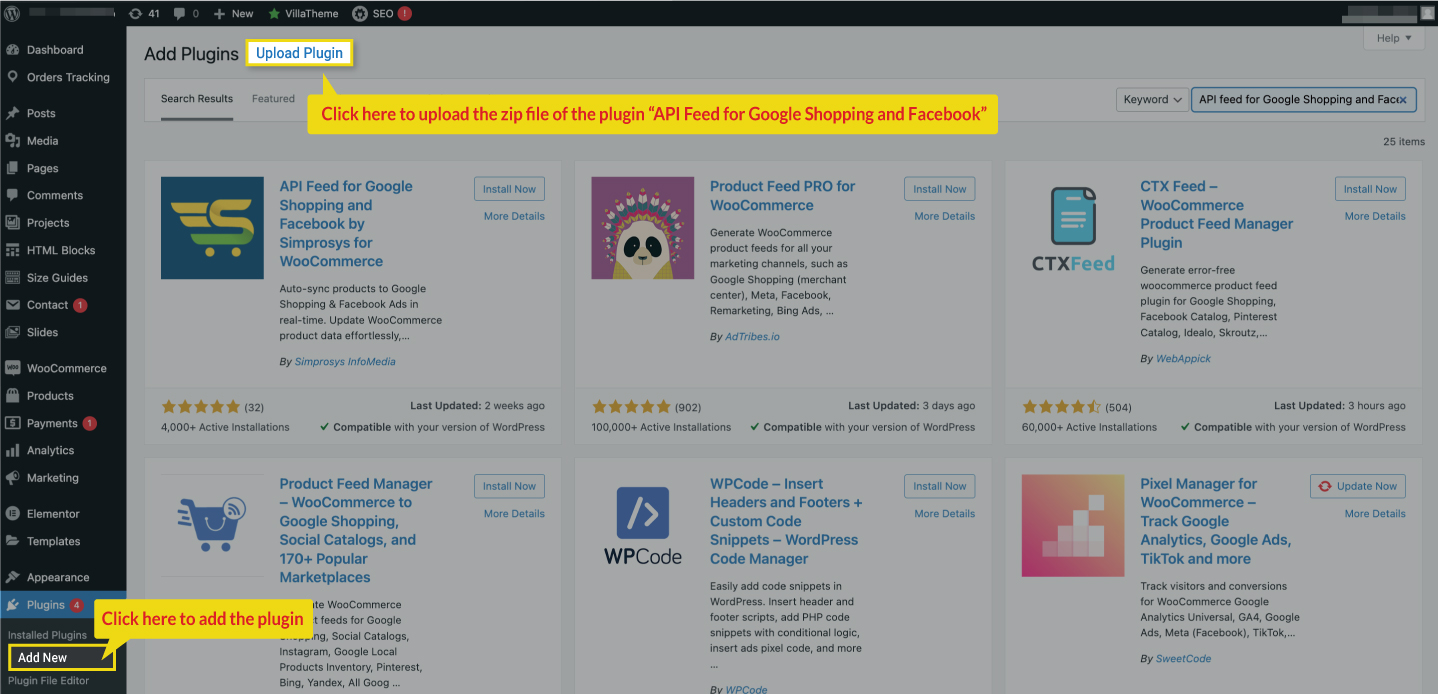Click the Posts pin icon in sidebar
Viewport: 1438px width, 694px height.
13,113
